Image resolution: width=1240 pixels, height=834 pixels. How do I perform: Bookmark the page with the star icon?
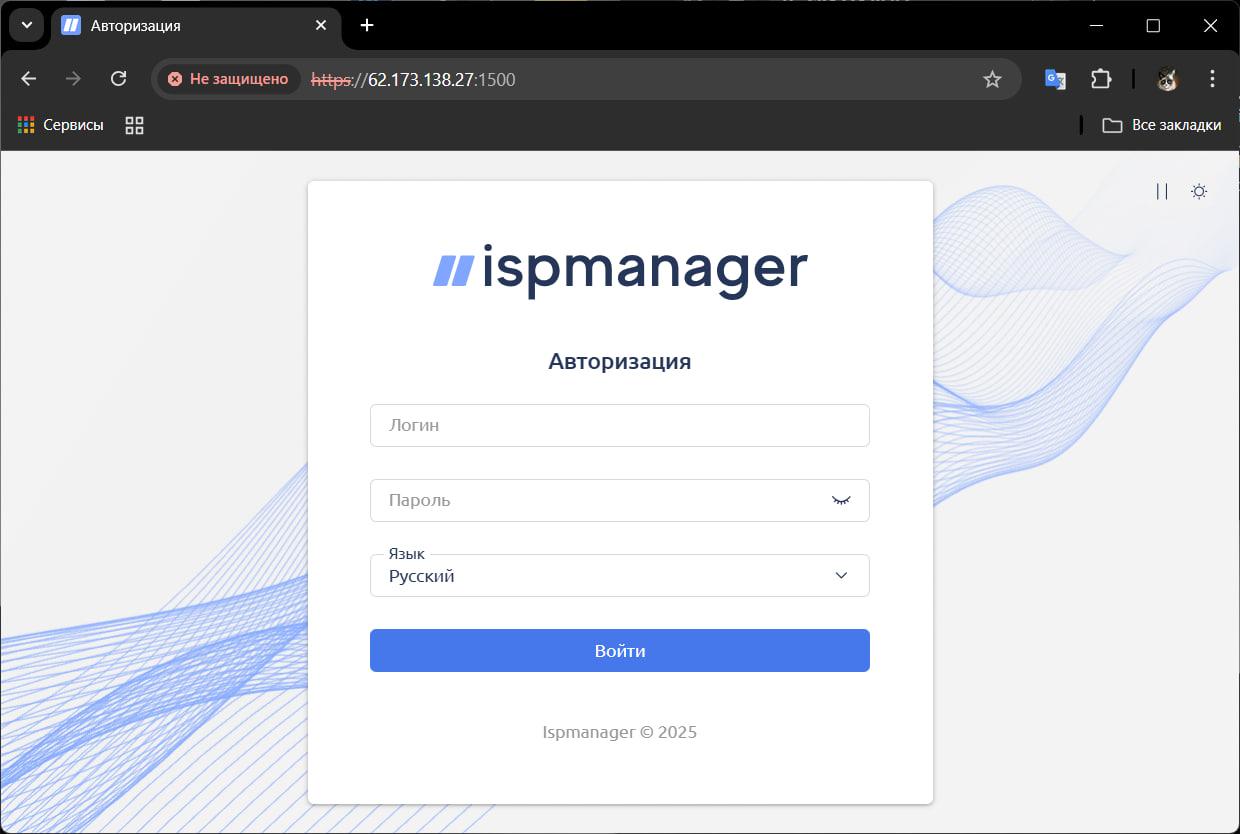coord(992,78)
